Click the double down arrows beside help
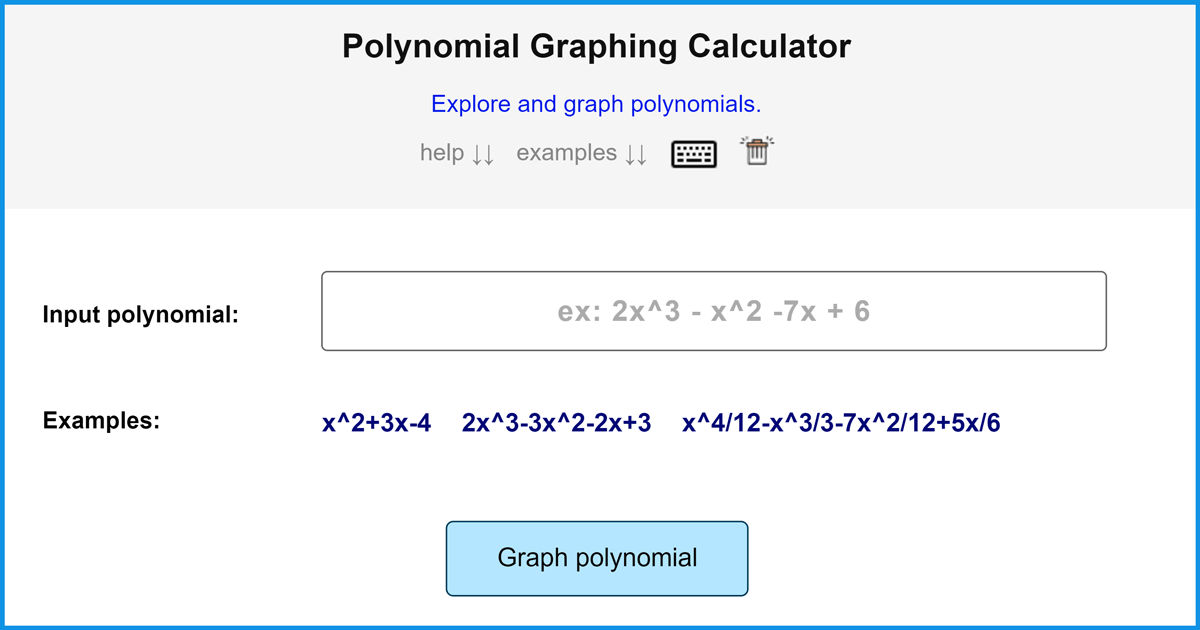The image size is (1200, 630). [483, 154]
